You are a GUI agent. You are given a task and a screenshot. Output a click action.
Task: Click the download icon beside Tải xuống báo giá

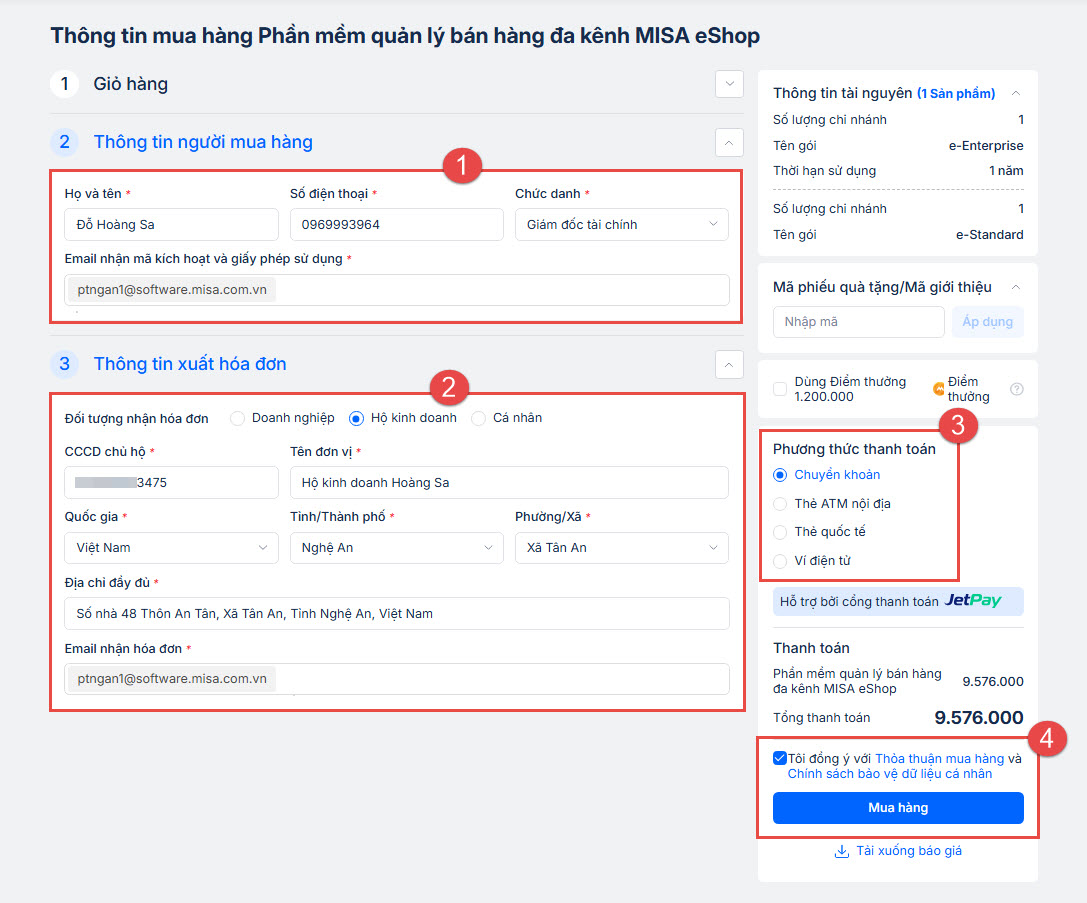[x=841, y=852]
